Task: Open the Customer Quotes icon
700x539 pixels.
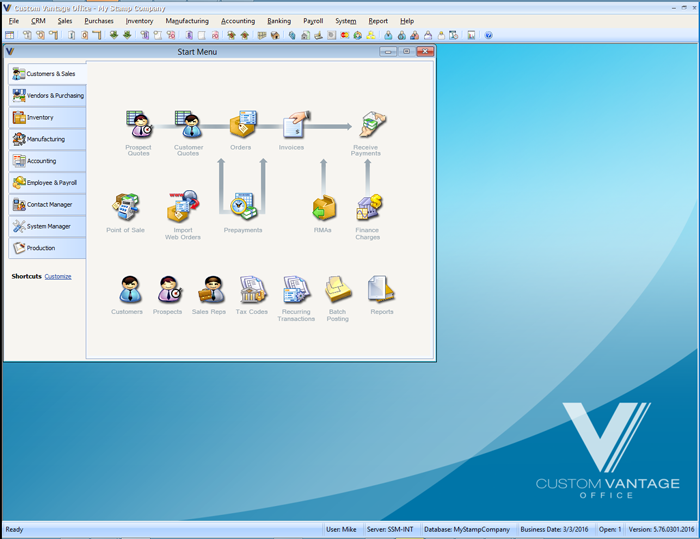Action: pyautogui.click(x=188, y=124)
